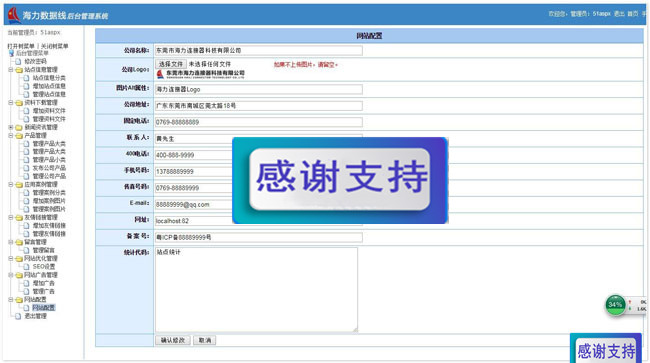The height and width of the screenshot is (363, 650).
Task: Click the page icon beside 站点信息分类
Action: click(x=27, y=78)
